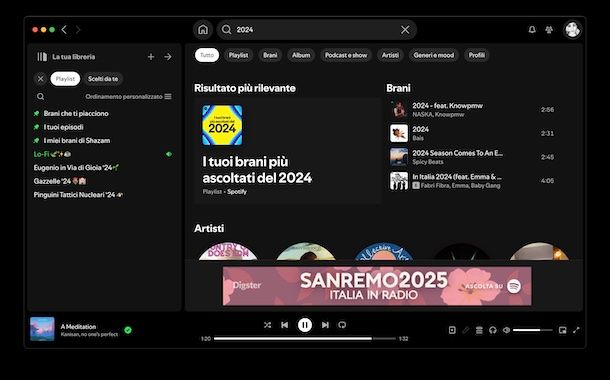610x380 pixels.
Task: Mute volume with the speaker icon
Action: tap(506, 330)
